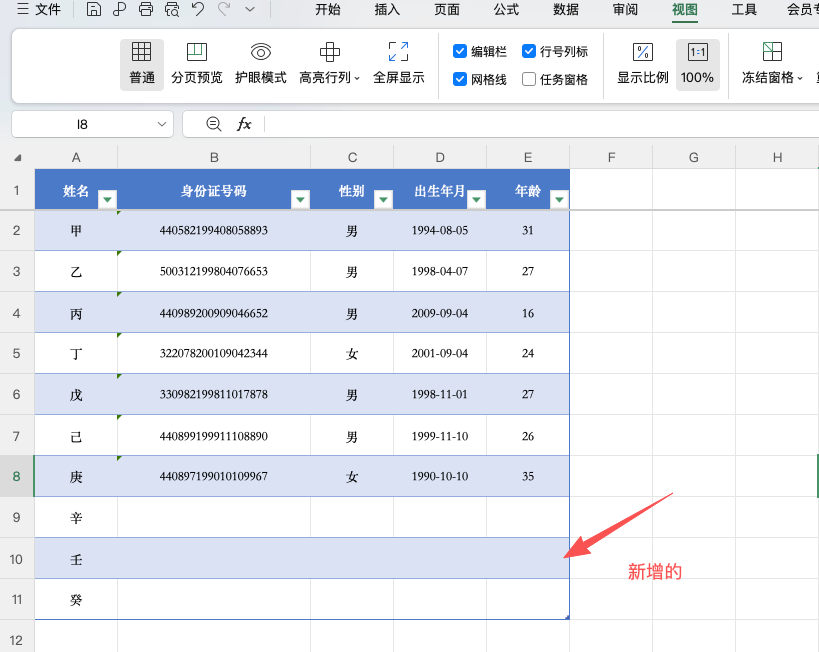
Task: Open the 冻结窗格 dropdown arrow
Action: (x=800, y=78)
